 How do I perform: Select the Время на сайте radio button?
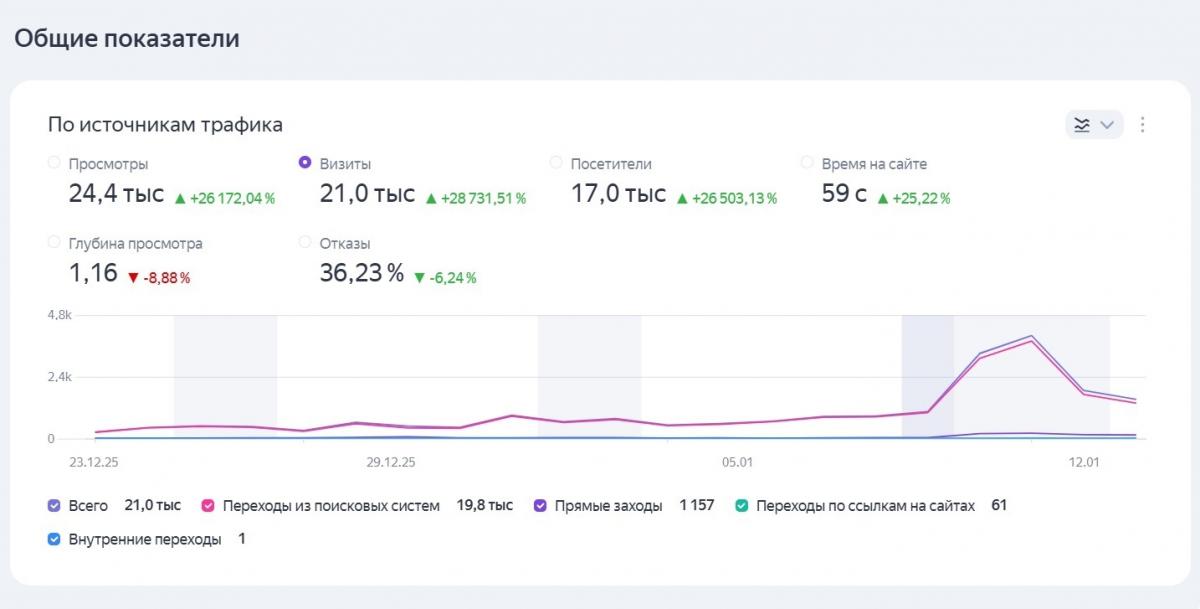pyautogui.click(x=807, y=163)
